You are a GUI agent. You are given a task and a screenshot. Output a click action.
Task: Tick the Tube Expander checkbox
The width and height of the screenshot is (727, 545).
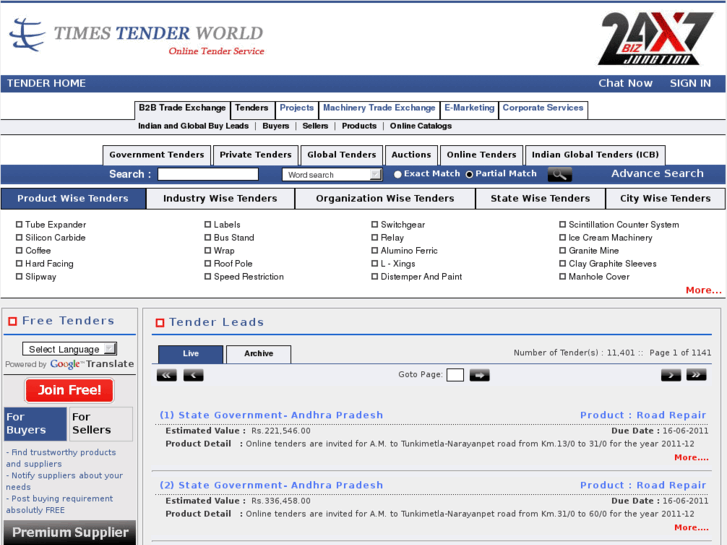[x=19, y=224]
